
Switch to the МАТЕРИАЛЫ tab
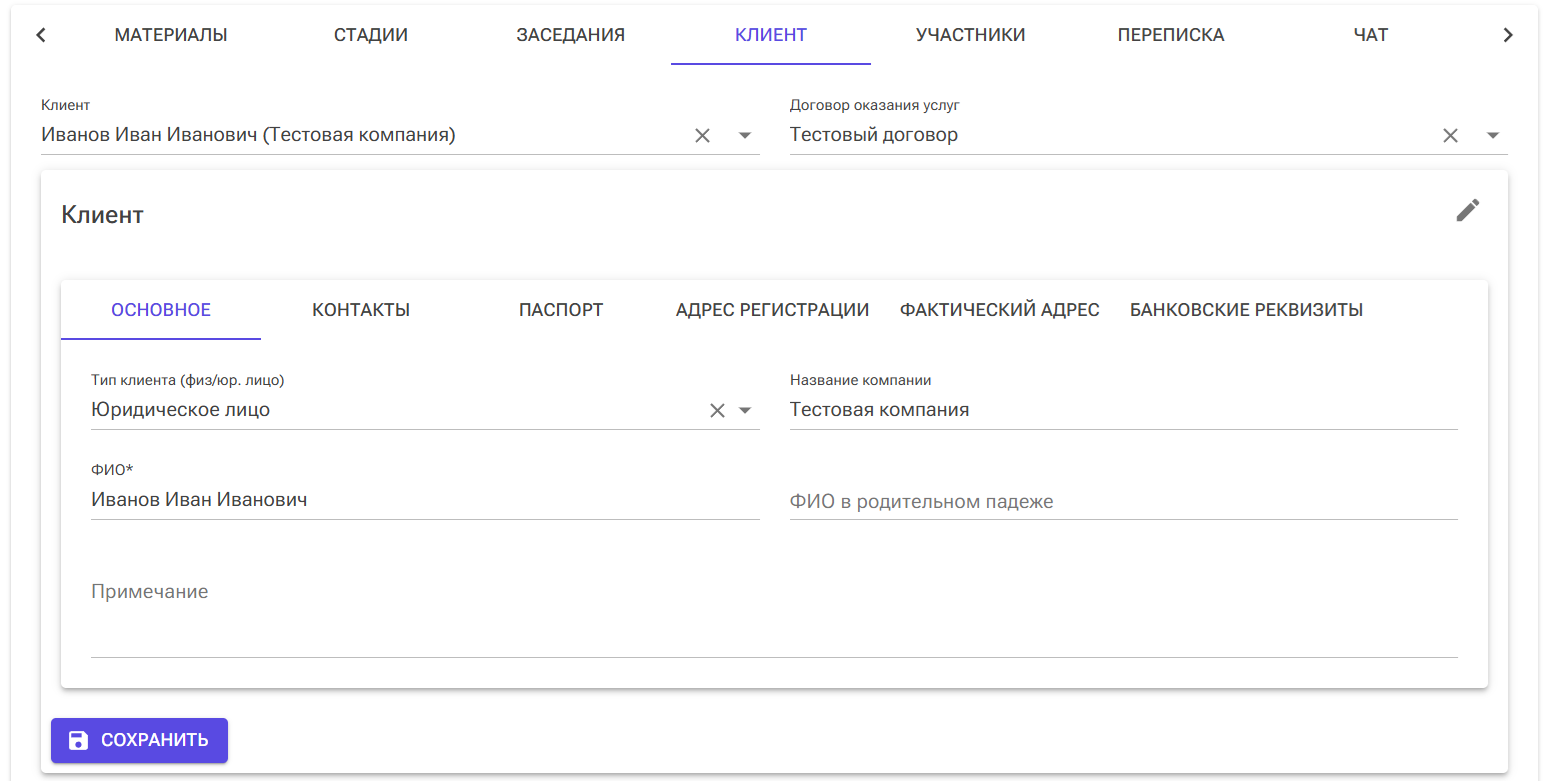coord(171,34)
